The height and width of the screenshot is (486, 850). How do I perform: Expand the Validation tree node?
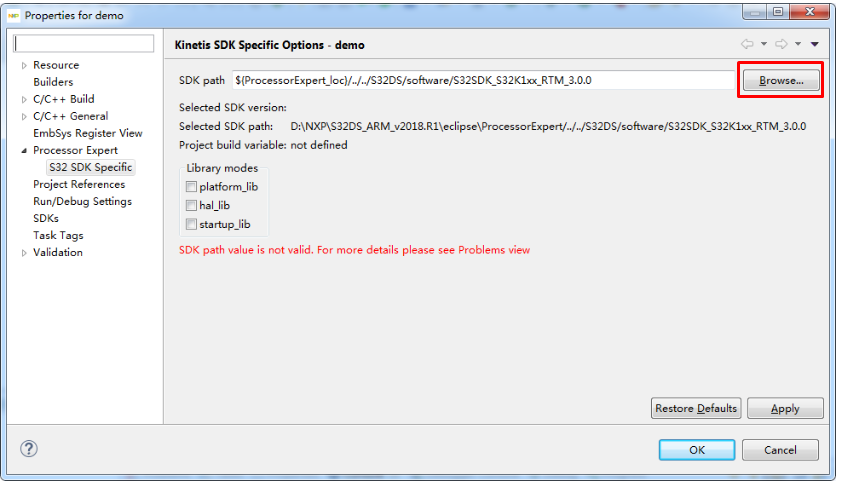24,252
